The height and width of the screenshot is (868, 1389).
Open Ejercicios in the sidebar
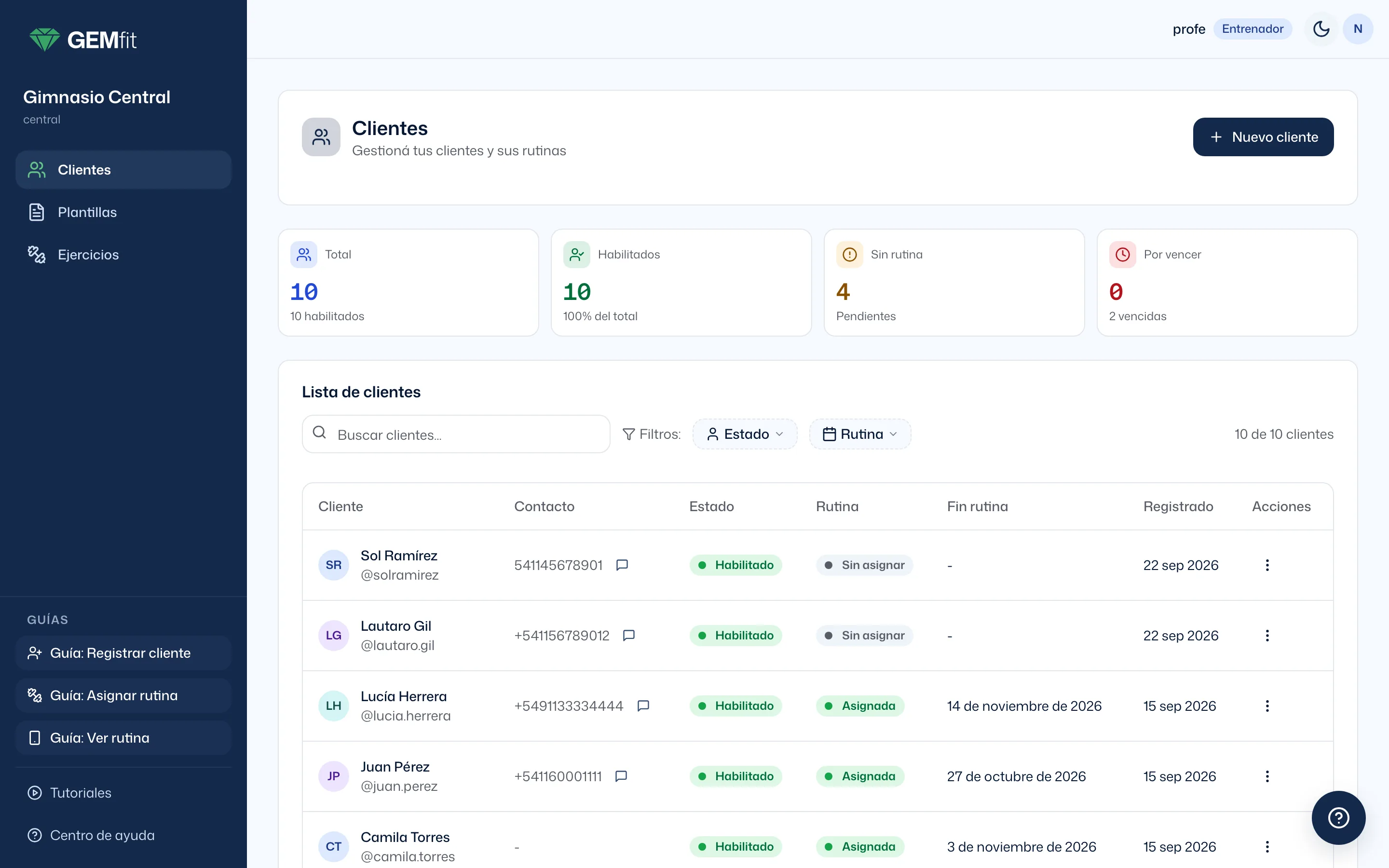(123, 254)
